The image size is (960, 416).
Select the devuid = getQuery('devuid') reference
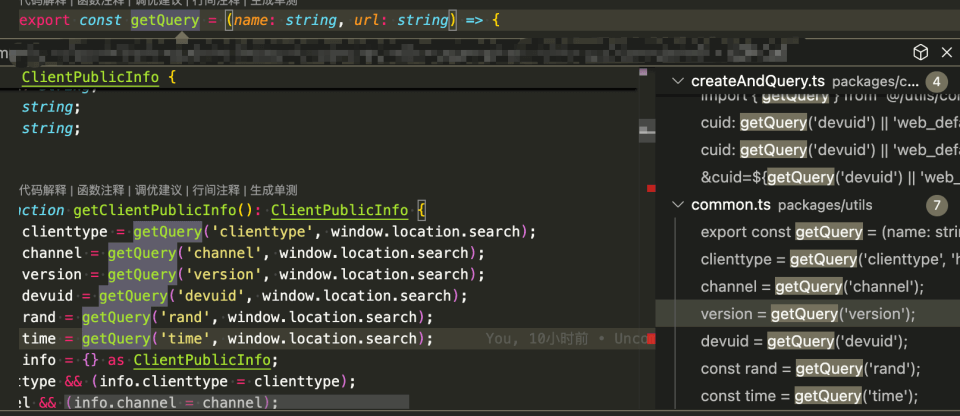(x=810, y=342)
